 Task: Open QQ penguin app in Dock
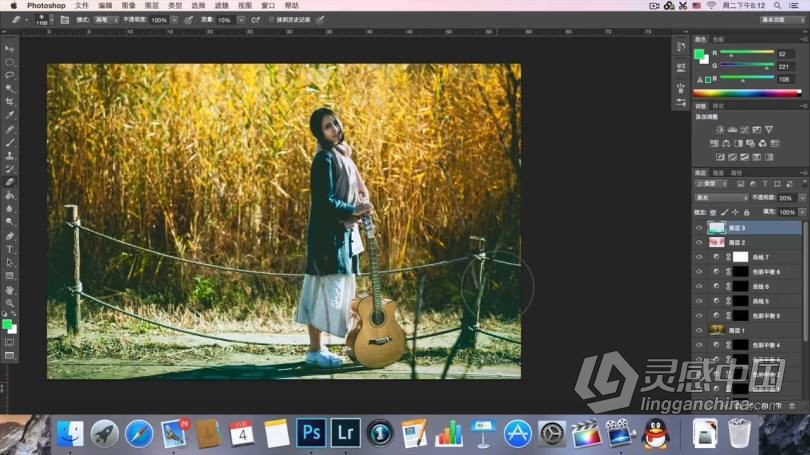tap(656, 433)
